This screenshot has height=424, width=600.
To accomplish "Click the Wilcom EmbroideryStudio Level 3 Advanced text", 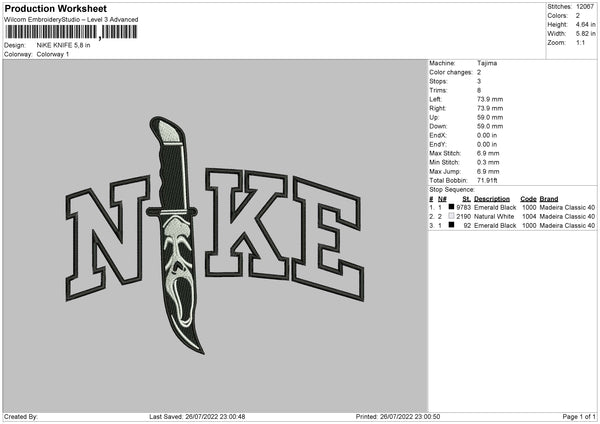I will (x=71, y=20).
